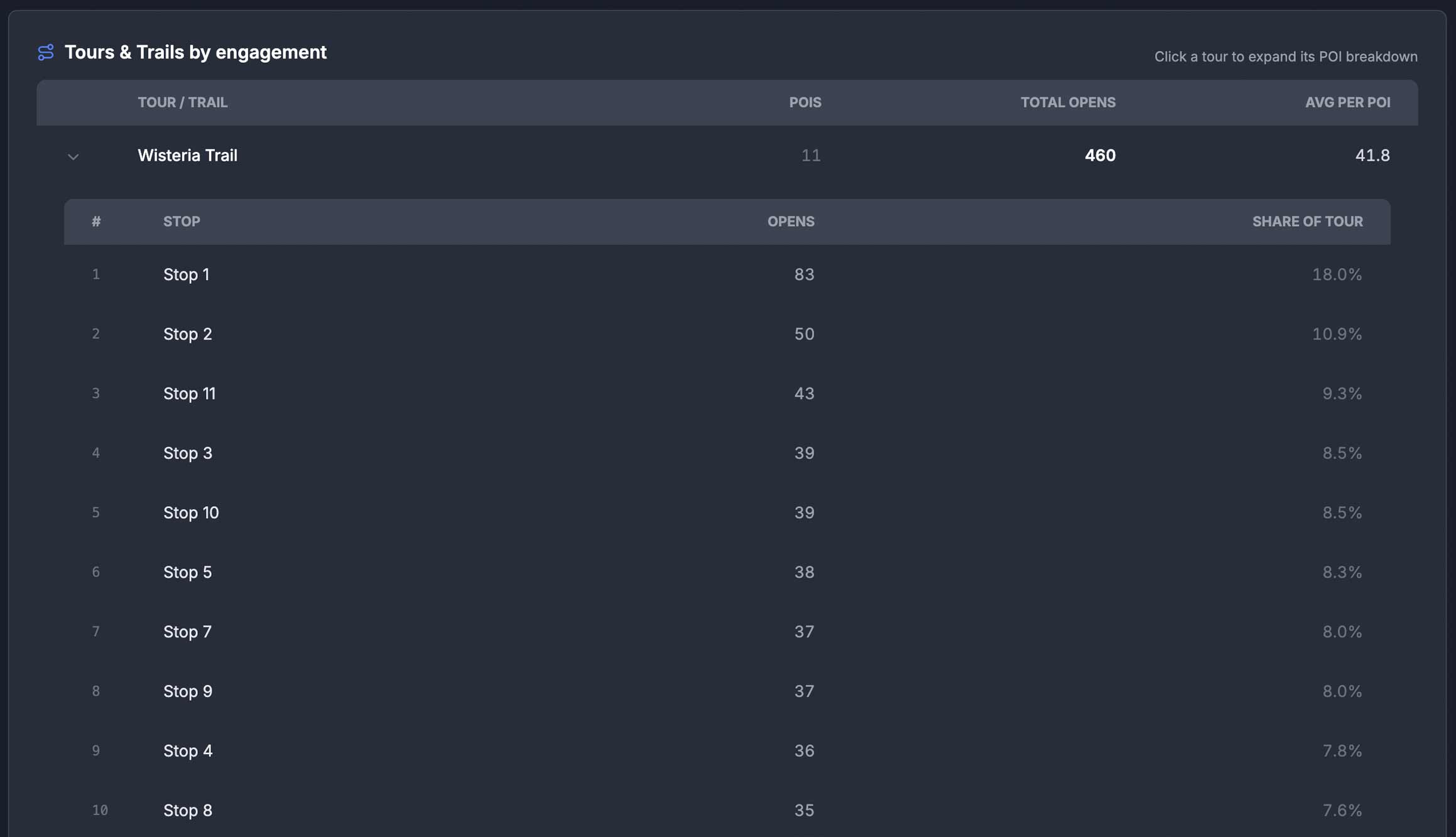Select the Stop 10 row name
This screenshot has height=837, width=1456.
coord(191,513)
